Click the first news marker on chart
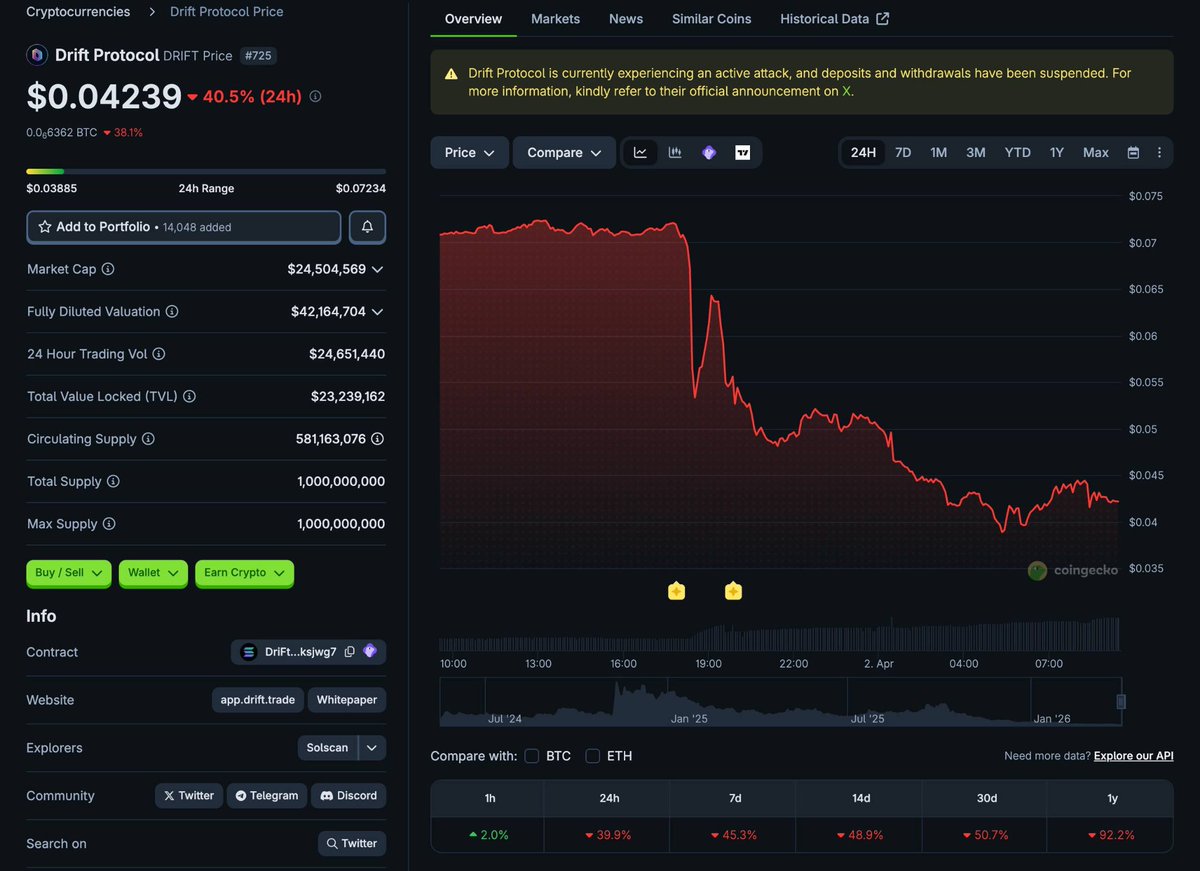This screenshot has width=1200, height=871. coord(676,591)
